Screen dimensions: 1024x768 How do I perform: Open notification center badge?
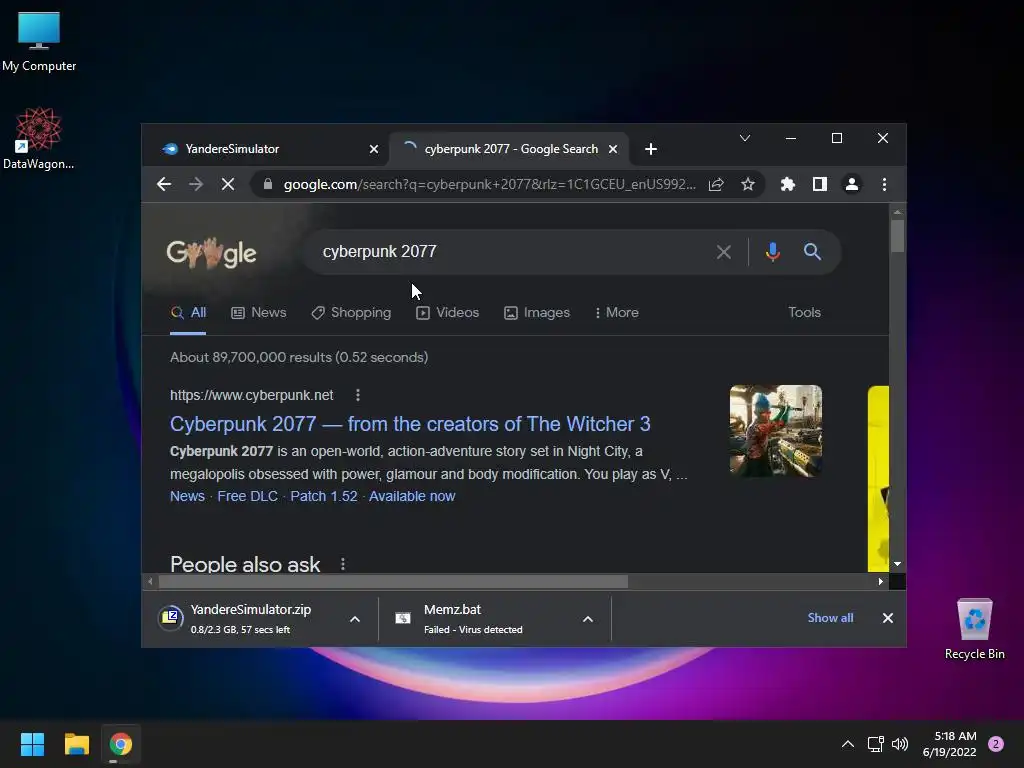click(x=996, y=744)
